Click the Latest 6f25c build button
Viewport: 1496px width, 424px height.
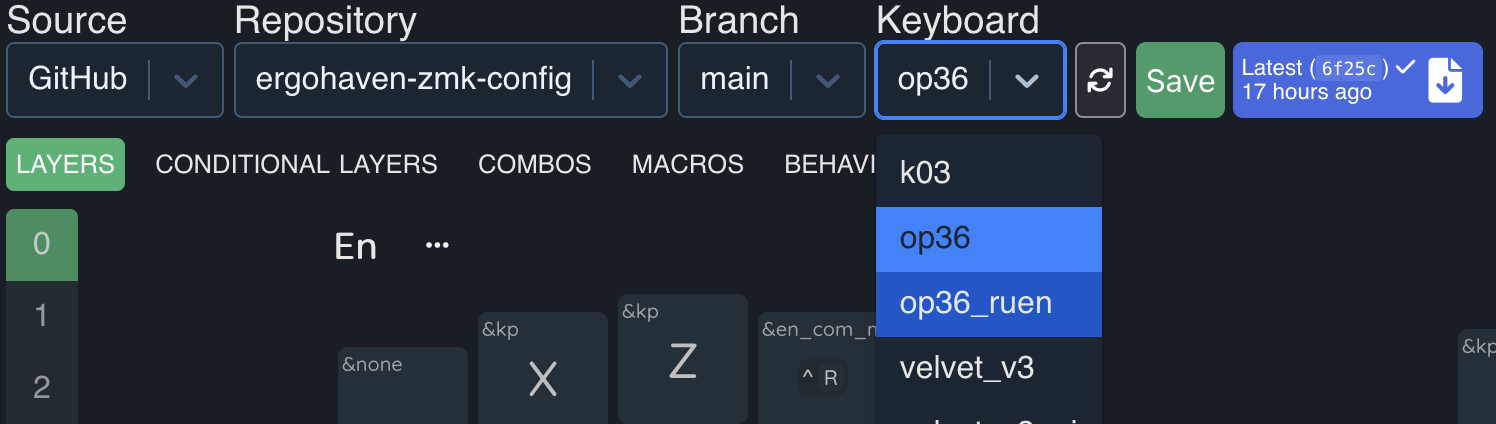click(x=1320, y=81)
